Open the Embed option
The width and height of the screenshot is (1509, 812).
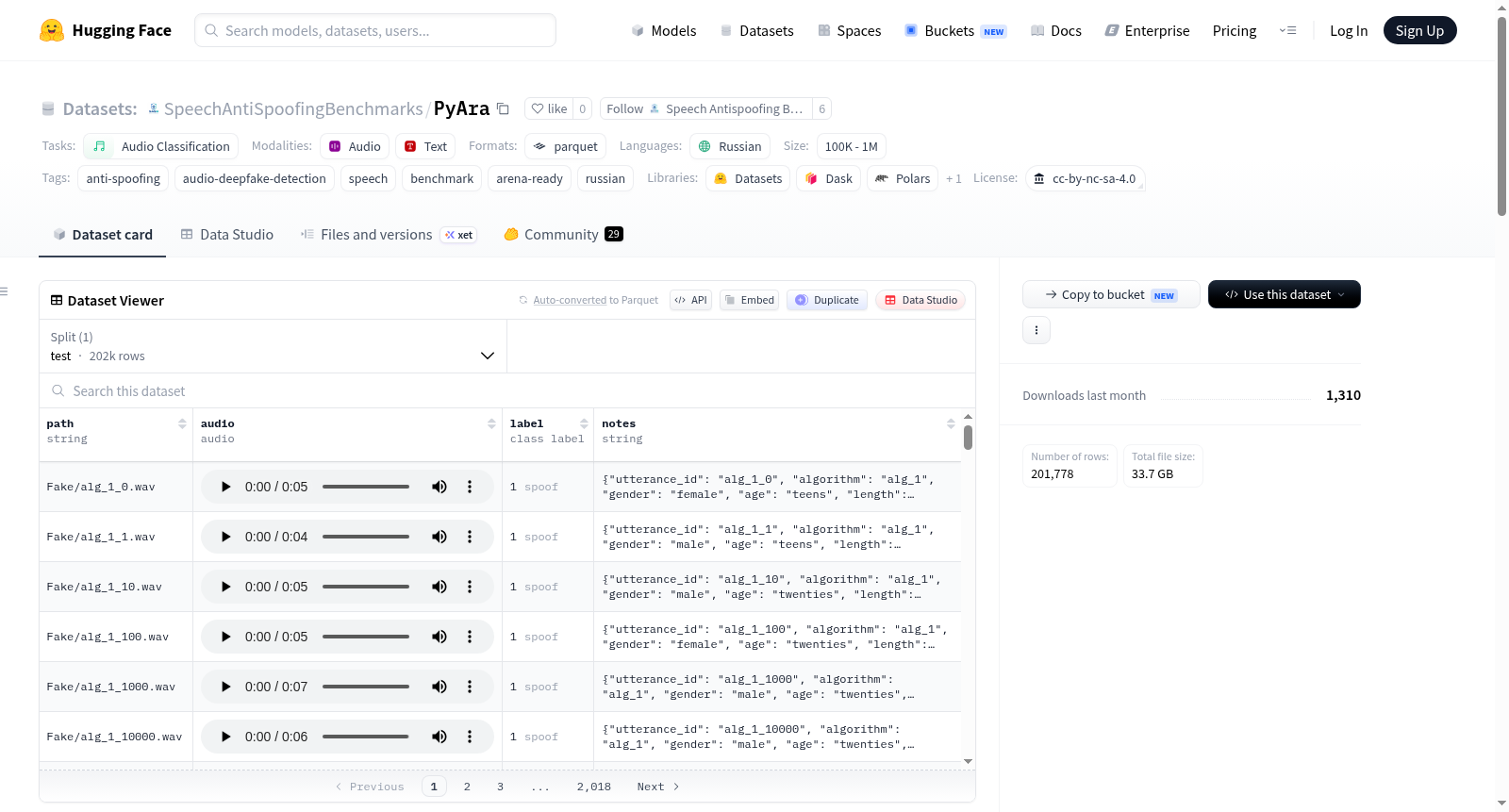coord(749,300)
